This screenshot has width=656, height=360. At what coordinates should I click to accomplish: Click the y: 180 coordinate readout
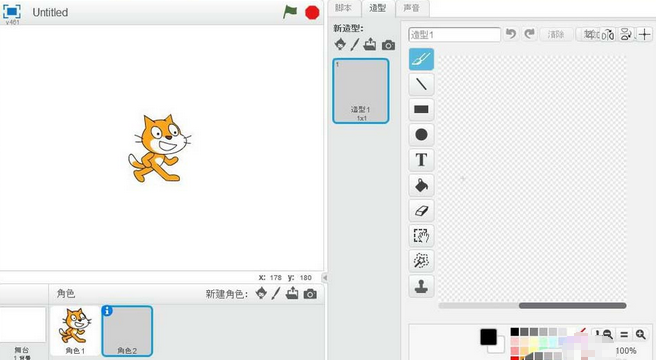[x=300, y=278]
